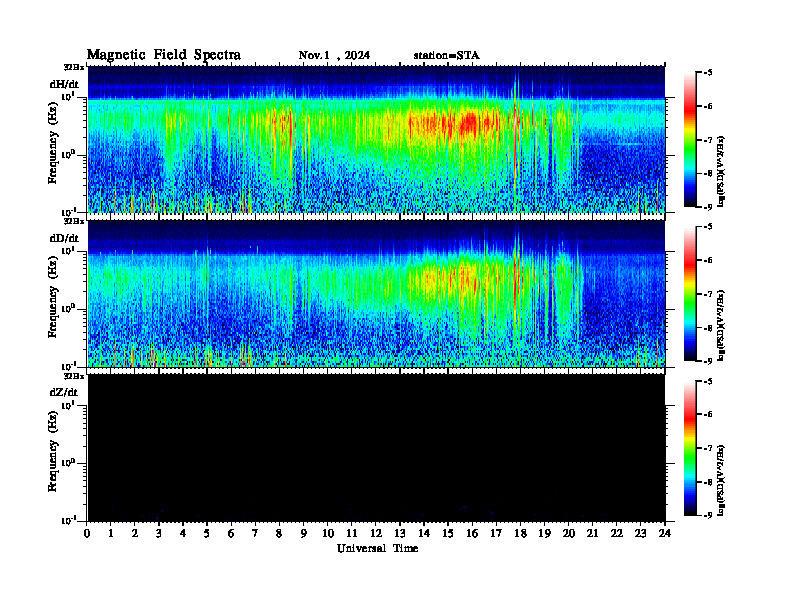Click the 10^-1 frequency tick of dZ/dt panel

68,520
